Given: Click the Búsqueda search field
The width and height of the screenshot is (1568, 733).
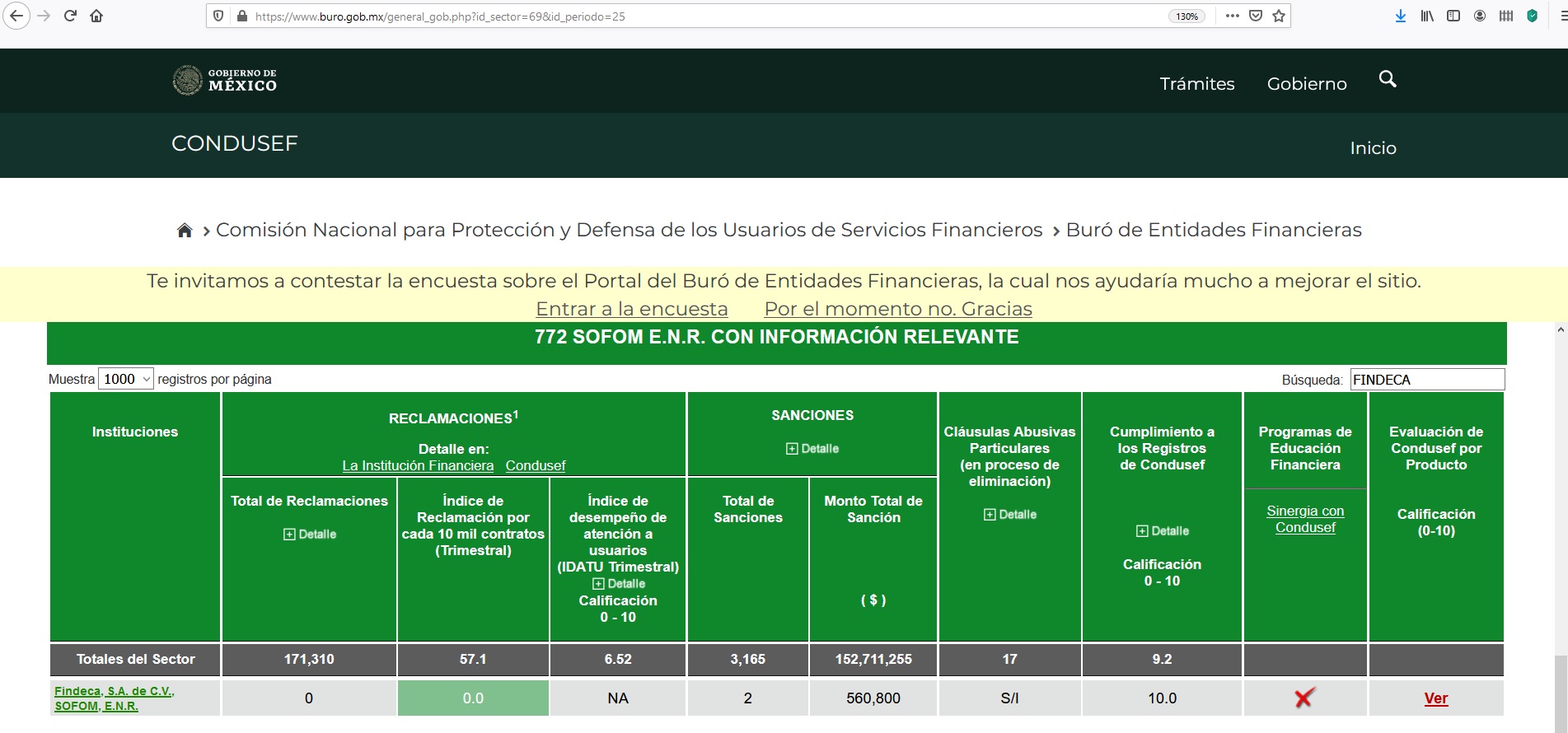Looking at the screenshot, I should coord(1427,380).
